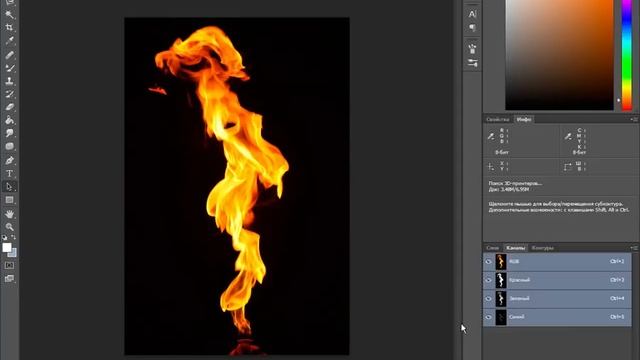
Task: Change the screen mode
Action: point(9,279)
